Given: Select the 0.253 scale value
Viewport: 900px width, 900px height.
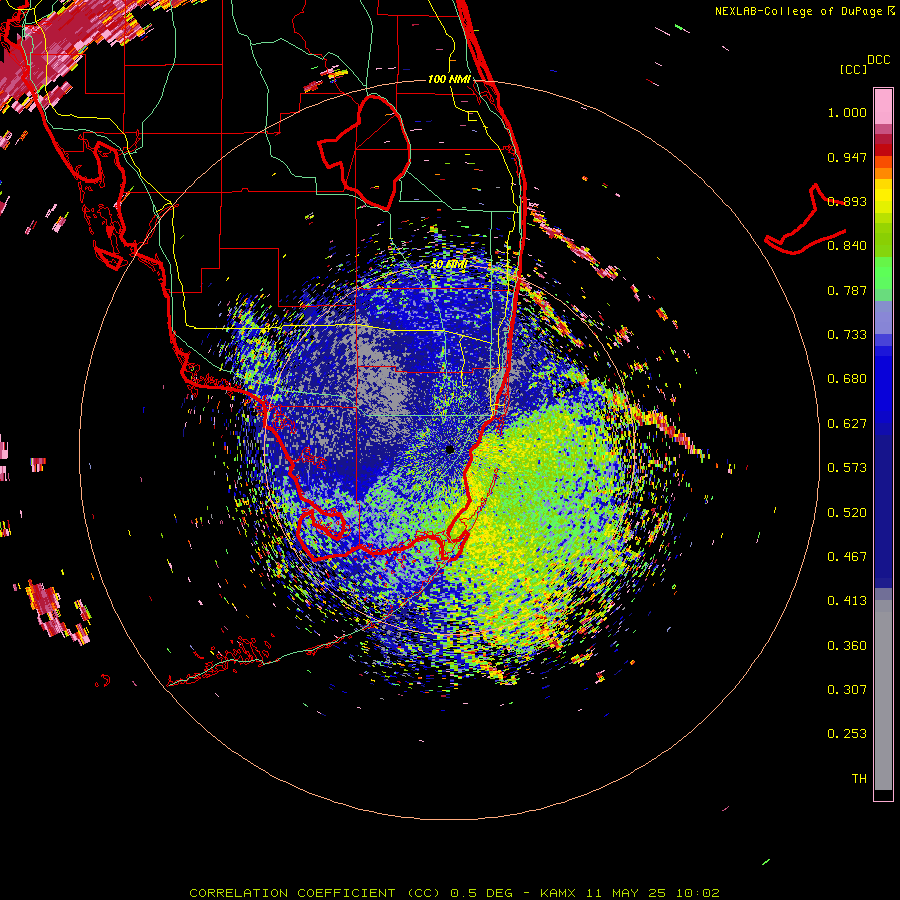Looking at the screenshot, I should [x=847, y=734].
